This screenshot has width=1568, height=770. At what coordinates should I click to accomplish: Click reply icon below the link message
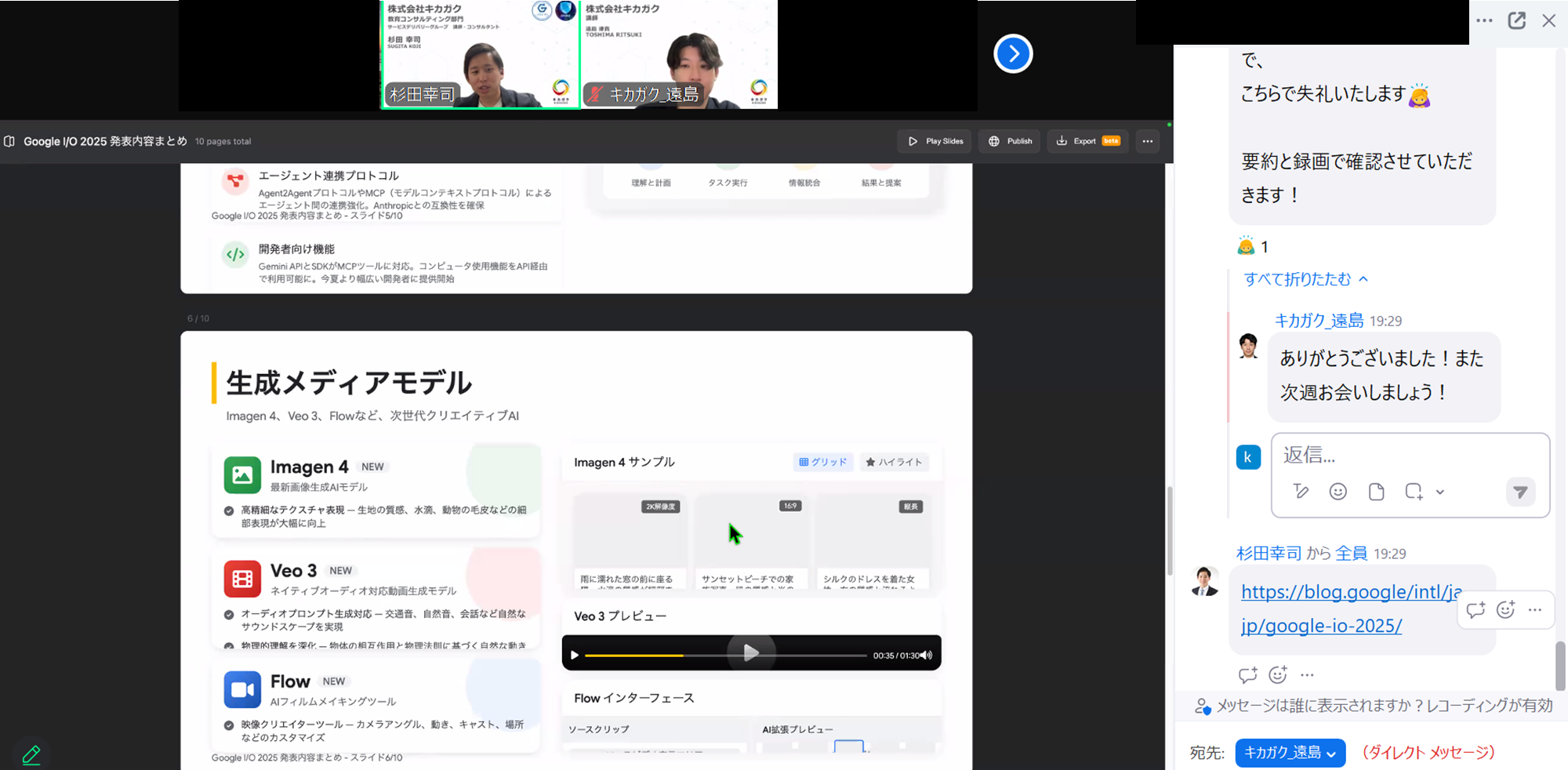click(1247, 674)
